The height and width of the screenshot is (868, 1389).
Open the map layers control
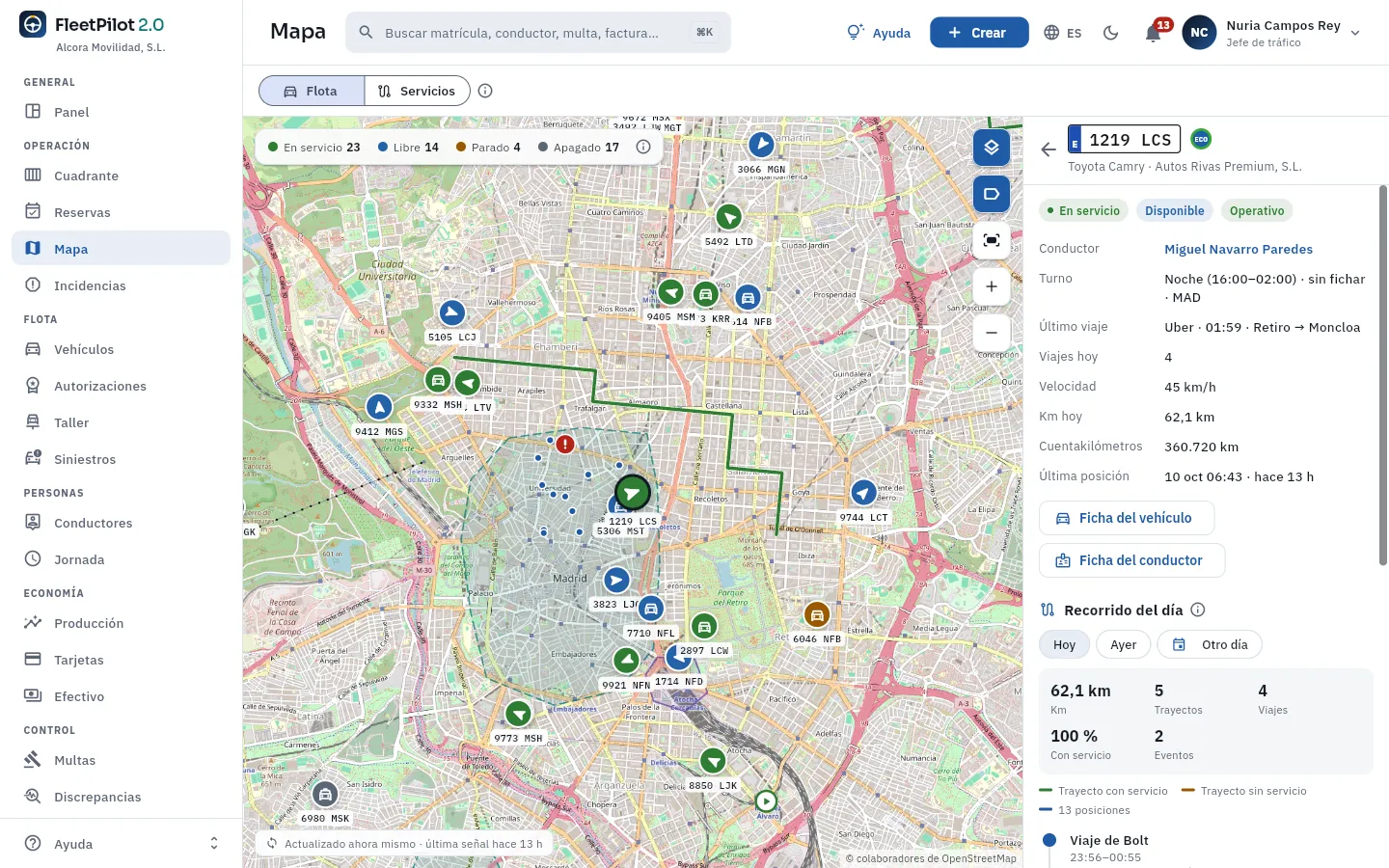pos(992,148)
